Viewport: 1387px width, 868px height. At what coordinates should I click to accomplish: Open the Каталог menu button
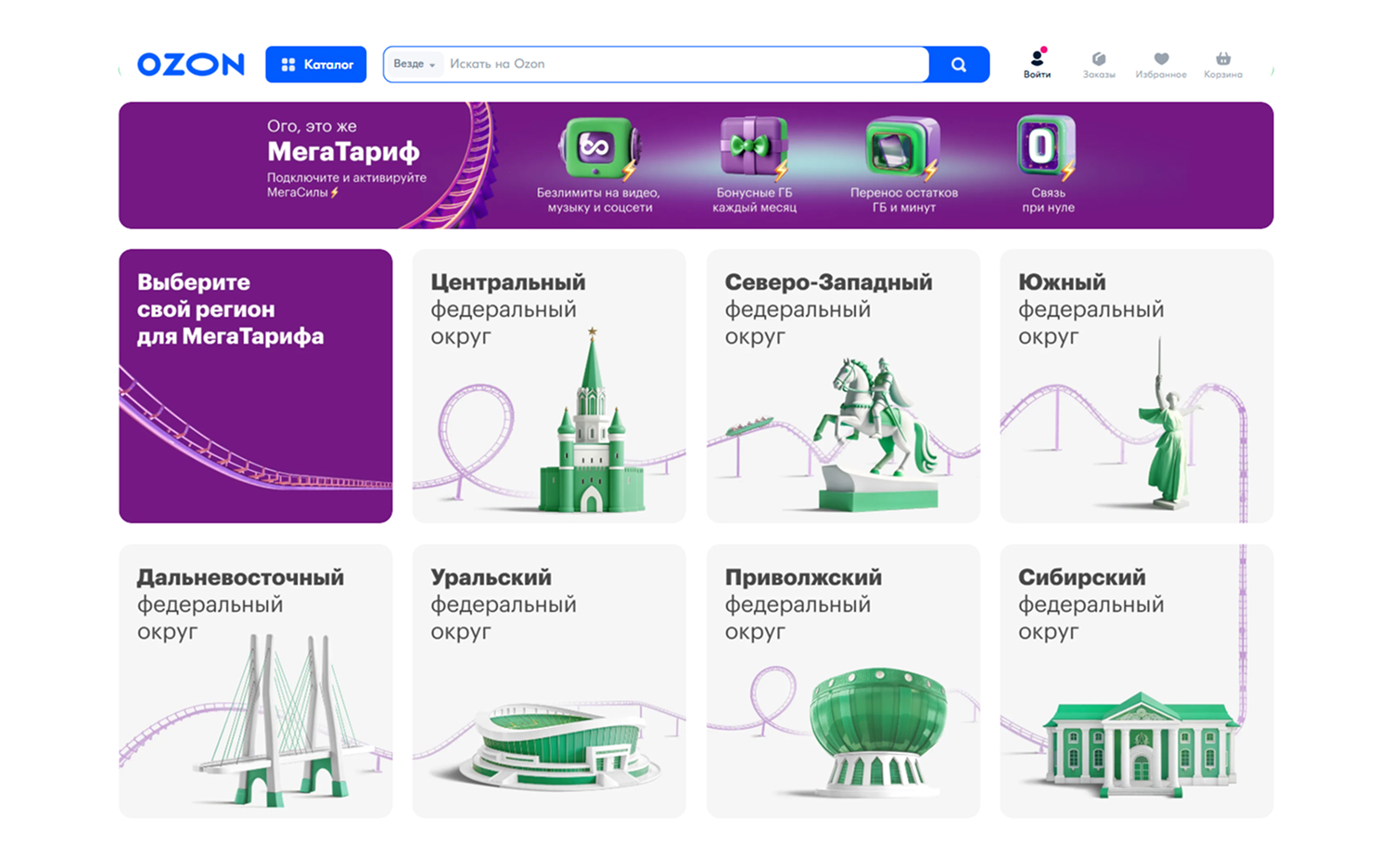(316, 64)
